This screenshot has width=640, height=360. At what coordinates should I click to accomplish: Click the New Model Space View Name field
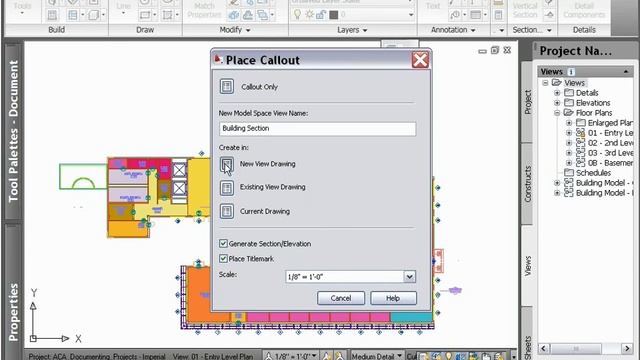click(317, 129)
